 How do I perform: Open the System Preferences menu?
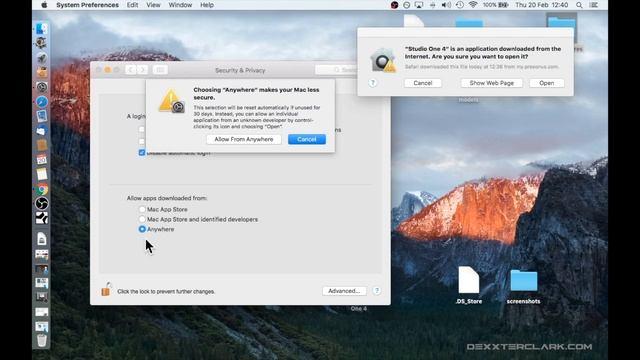[87, 5]
